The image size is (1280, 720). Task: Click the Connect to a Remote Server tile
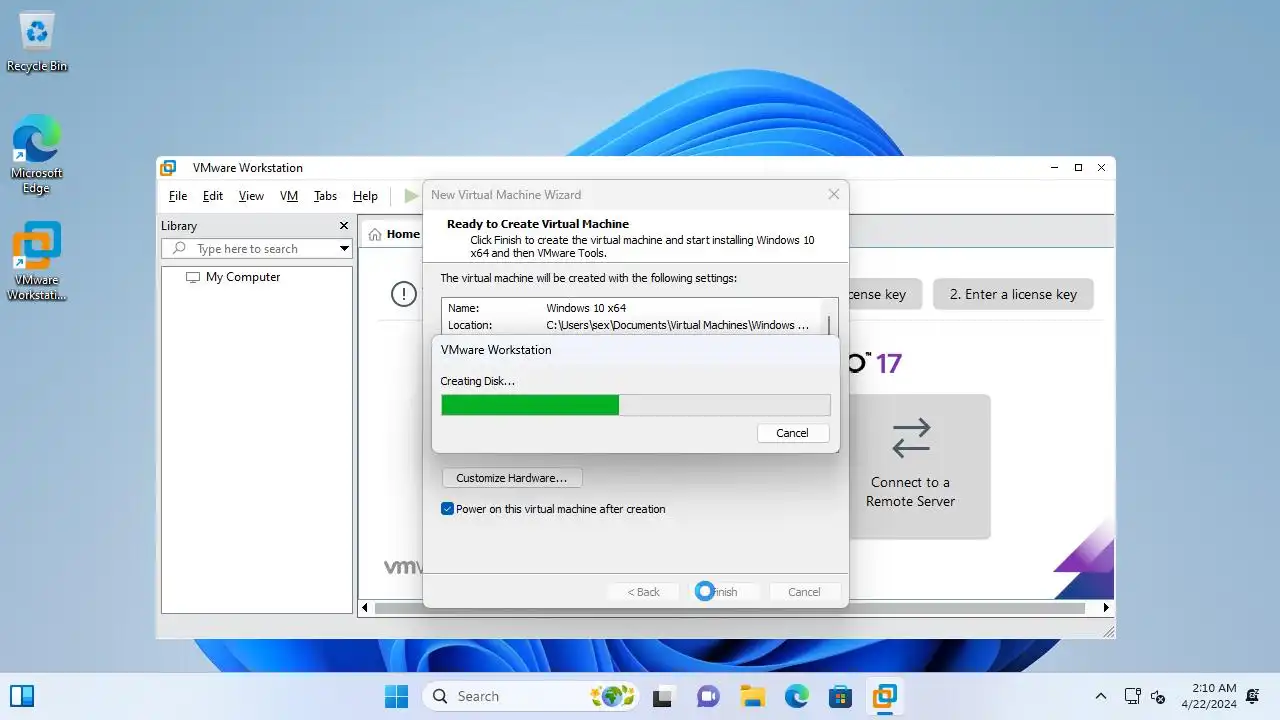point(910,466)
